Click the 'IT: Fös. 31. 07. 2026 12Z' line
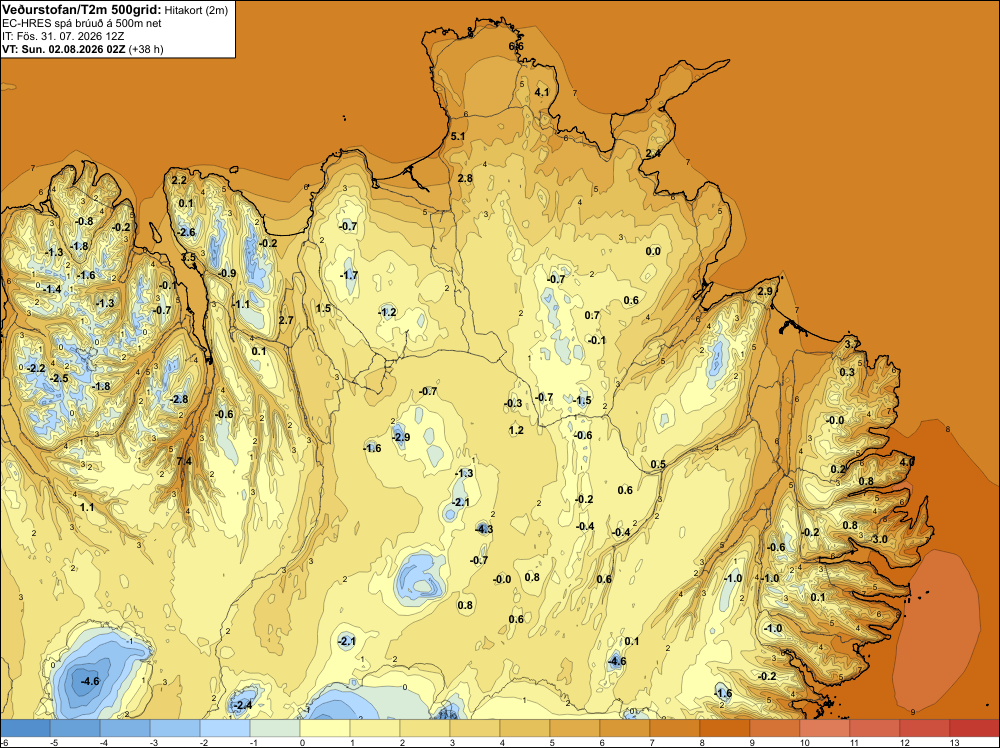This screenshot has height=748, width=1000. coord(63,36)
